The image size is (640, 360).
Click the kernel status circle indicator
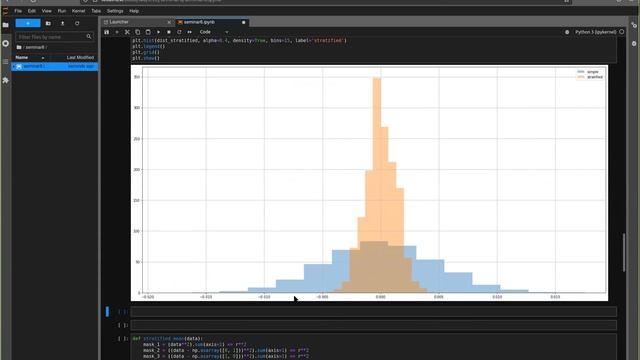coord(622,32)
